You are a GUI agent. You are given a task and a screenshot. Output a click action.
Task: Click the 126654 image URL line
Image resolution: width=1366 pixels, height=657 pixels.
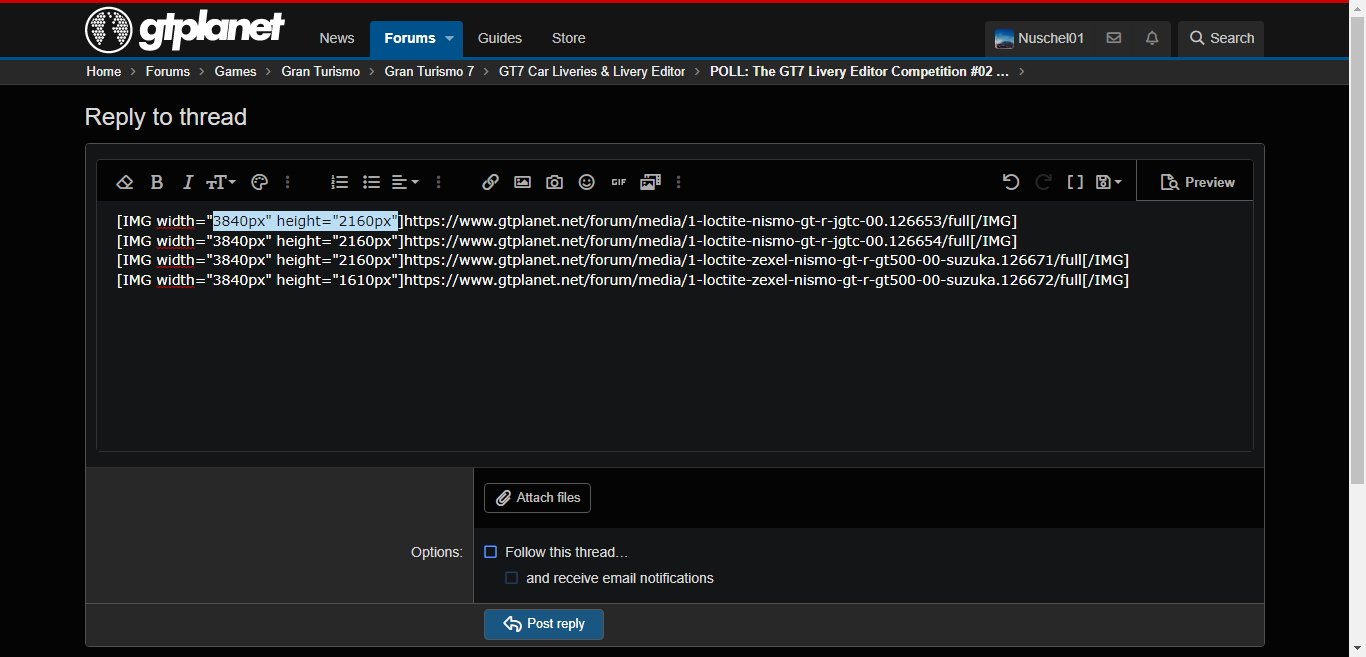567,241
